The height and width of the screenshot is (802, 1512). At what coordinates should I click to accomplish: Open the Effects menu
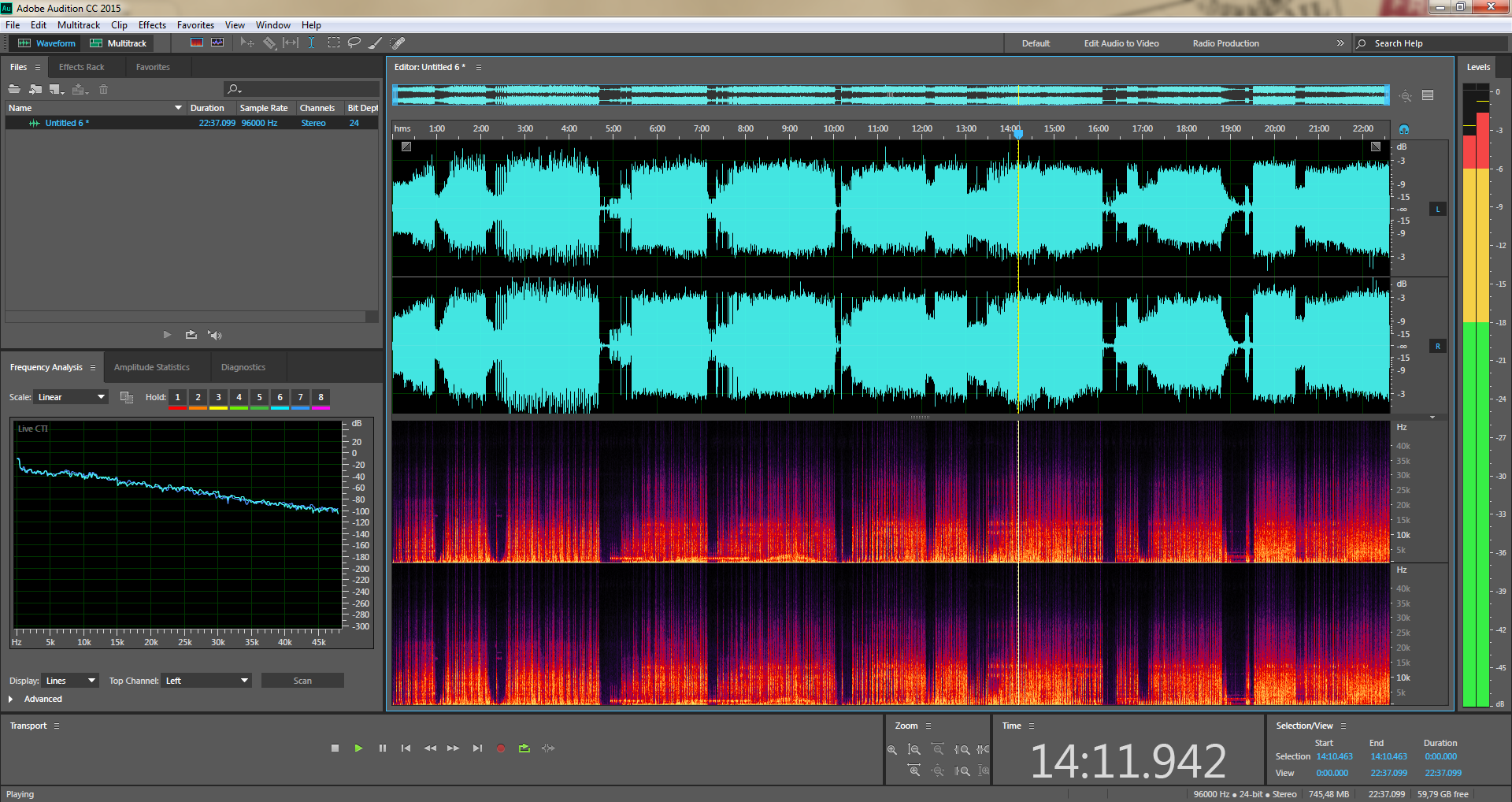click(x=152, y=25)
